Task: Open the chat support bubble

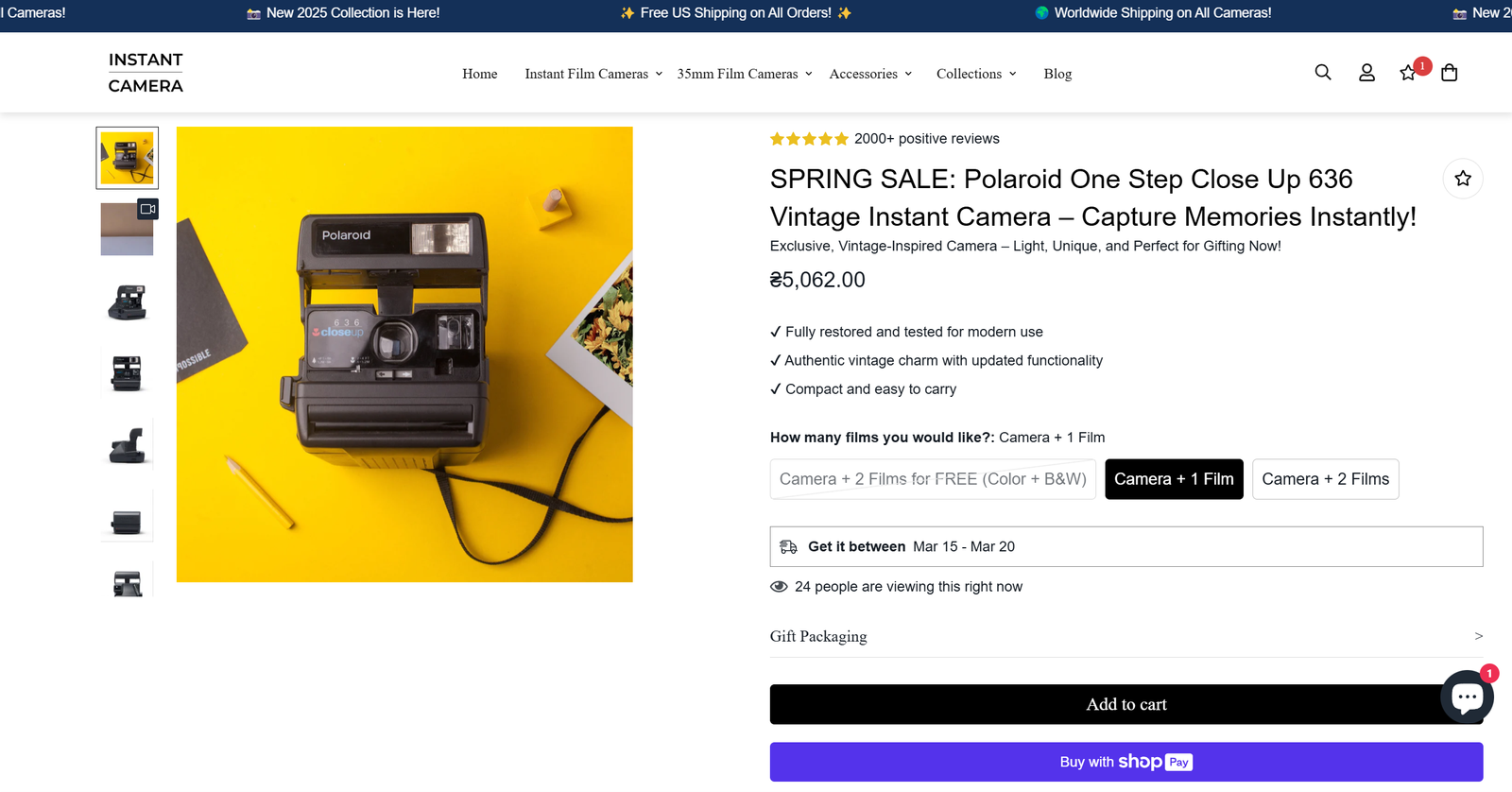Action: click(x=1467, y=697)
